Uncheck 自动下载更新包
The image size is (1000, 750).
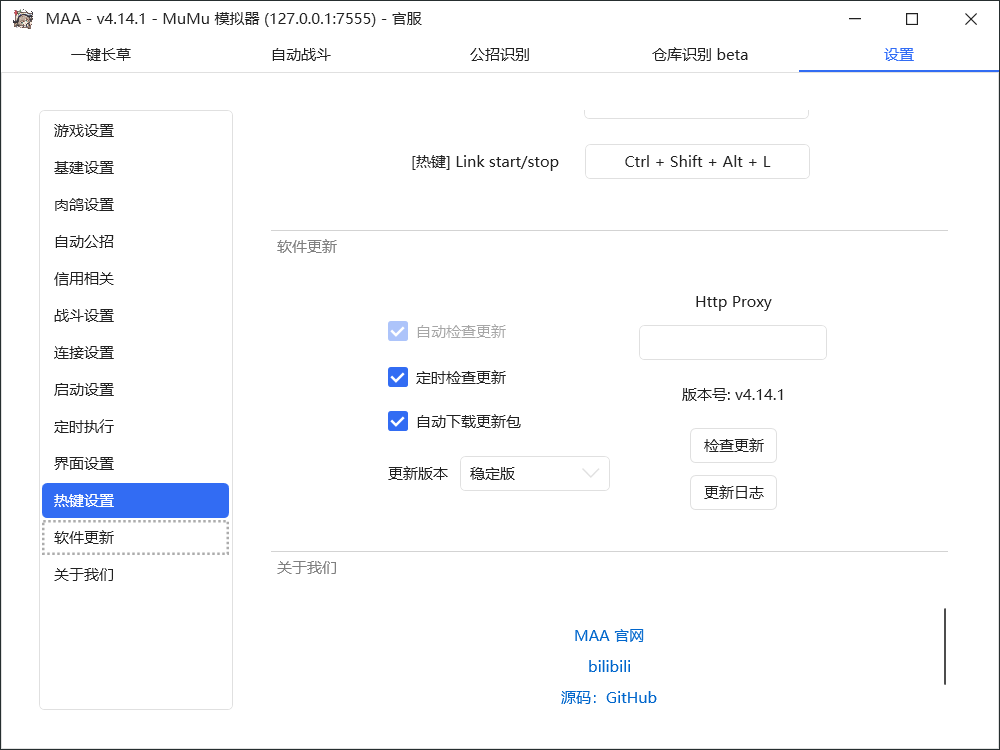[x=398, y=421]
